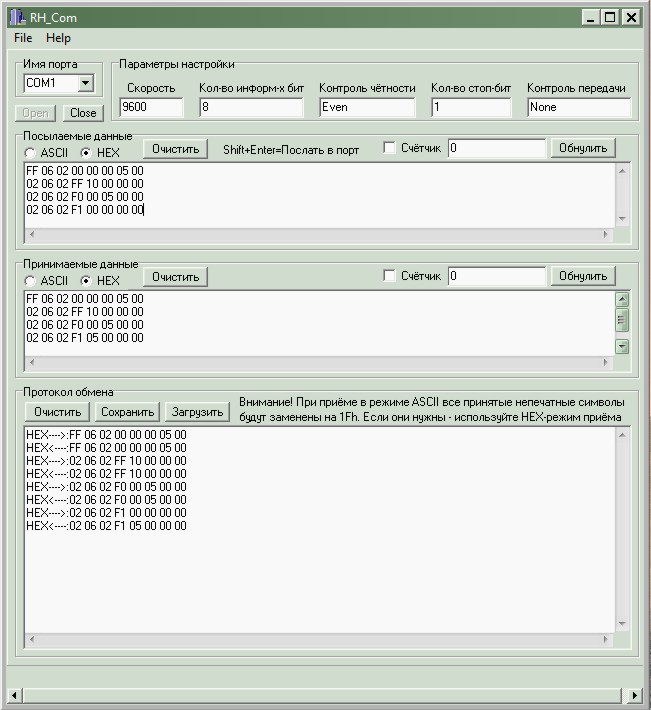Select HEX mode for sent data
Viewport: 651px width, 710px height.
click(86, 153)
